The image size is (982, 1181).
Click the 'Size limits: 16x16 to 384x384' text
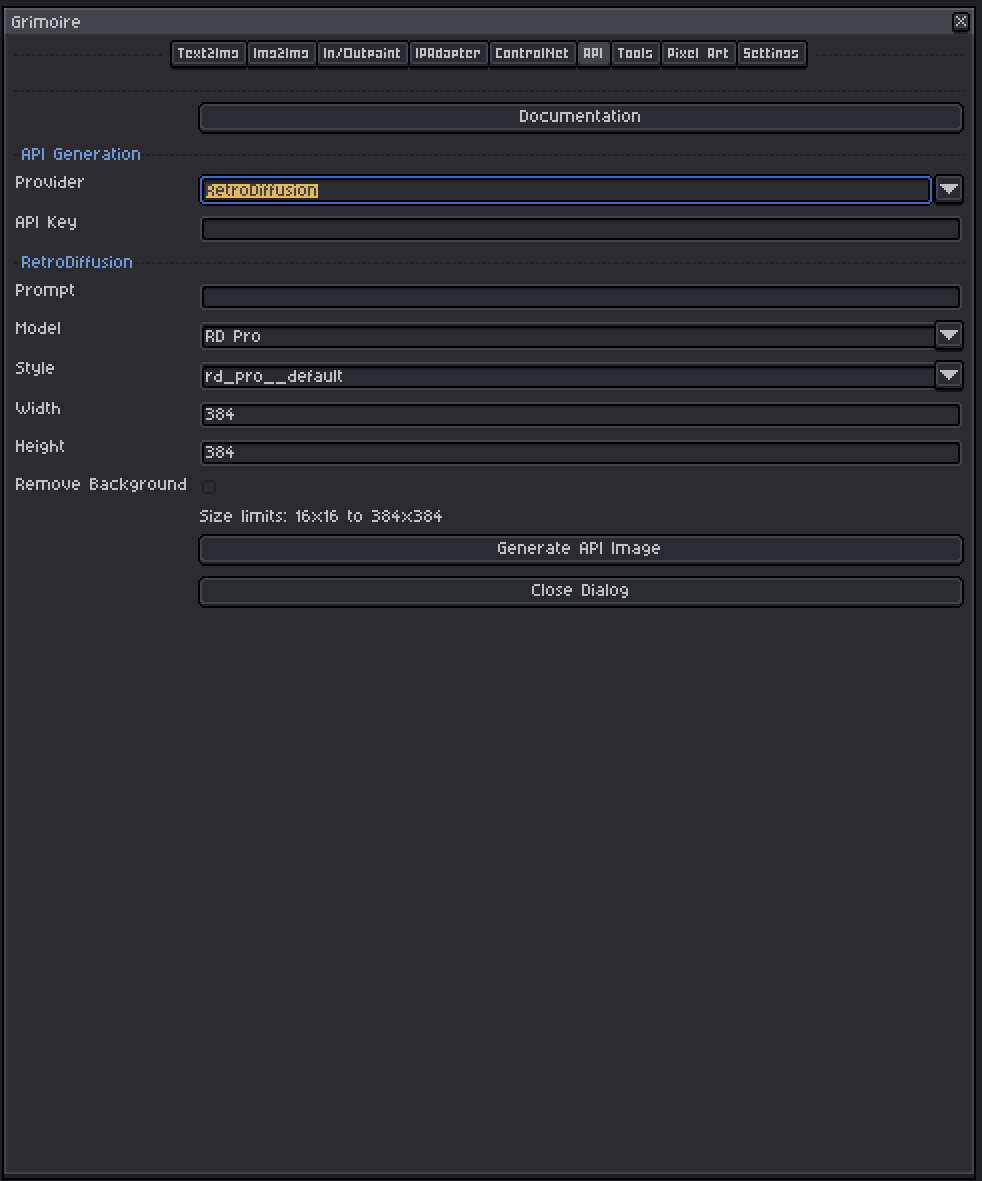pyautogui.click(x=321, y=517)
